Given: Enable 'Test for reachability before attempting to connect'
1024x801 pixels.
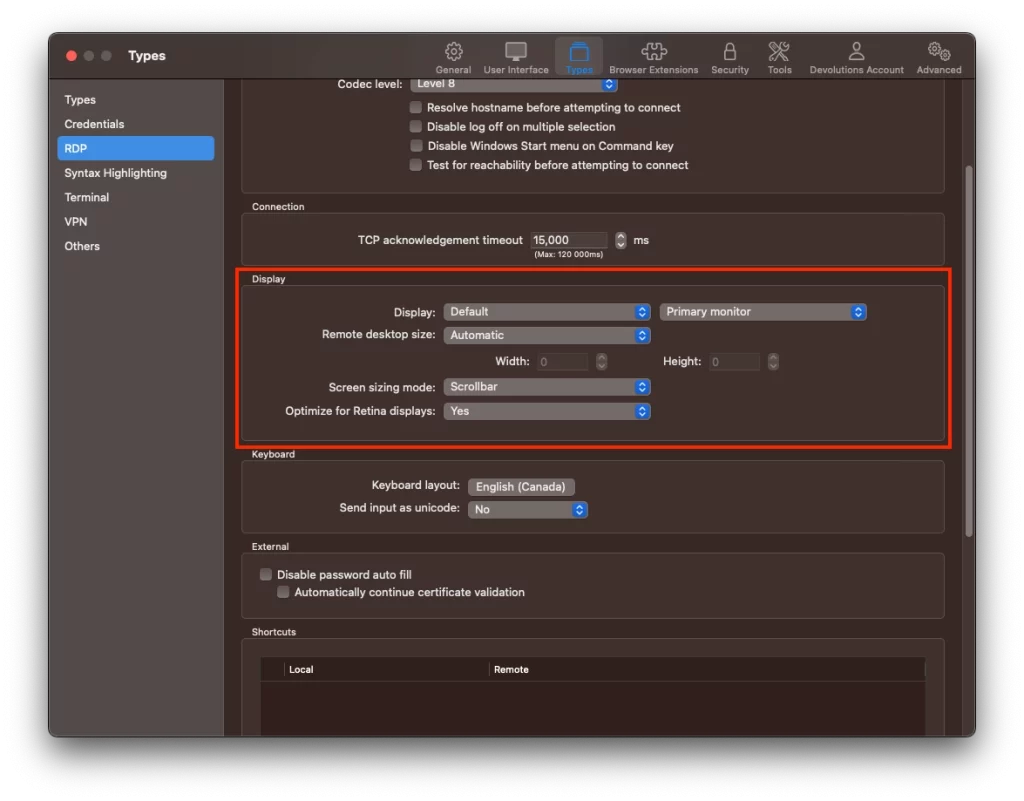Looking at the screenshot, I should [x=415, y=165].
